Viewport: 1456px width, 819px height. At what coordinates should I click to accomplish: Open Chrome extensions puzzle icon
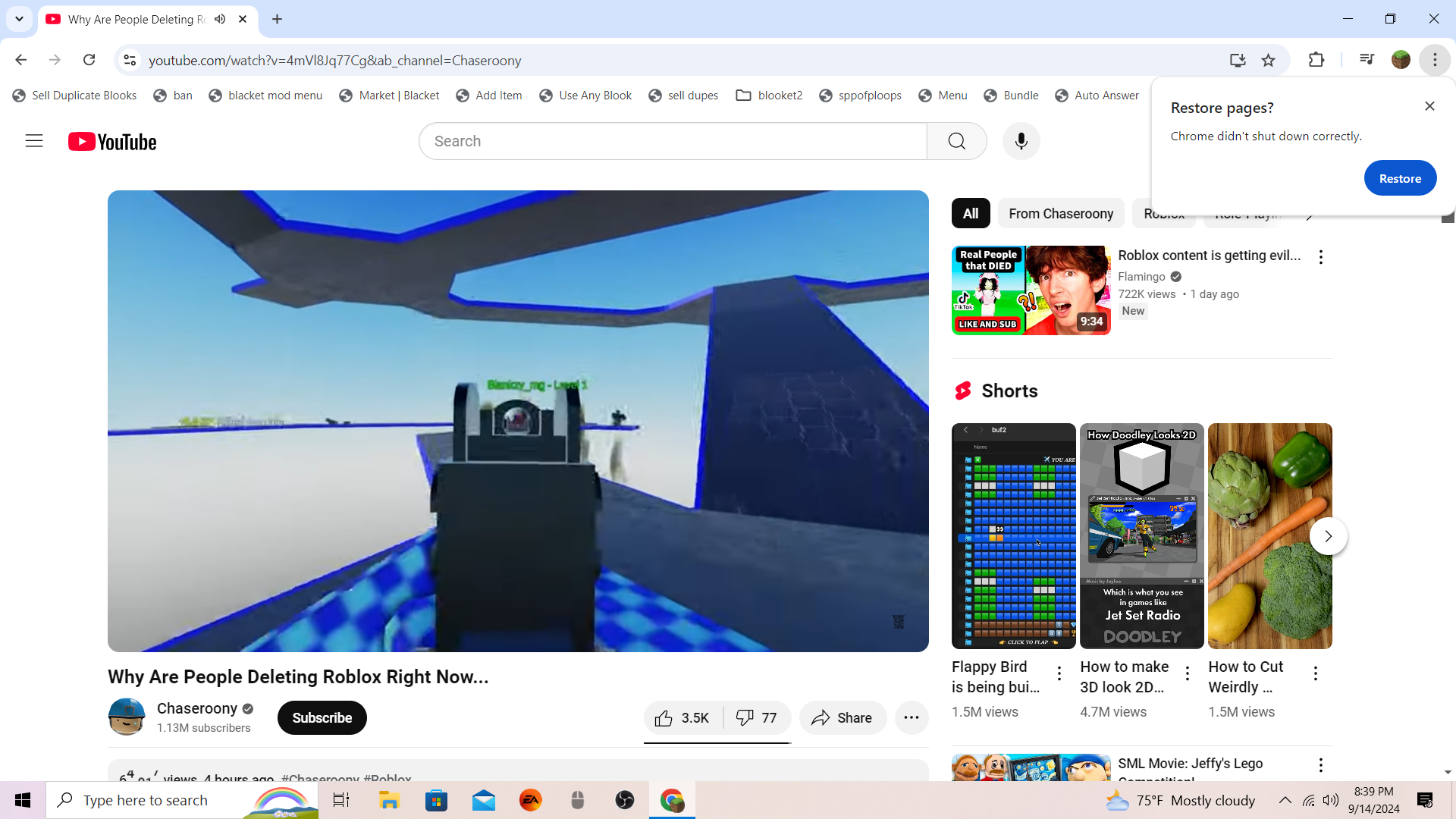tap(1316, 60)
